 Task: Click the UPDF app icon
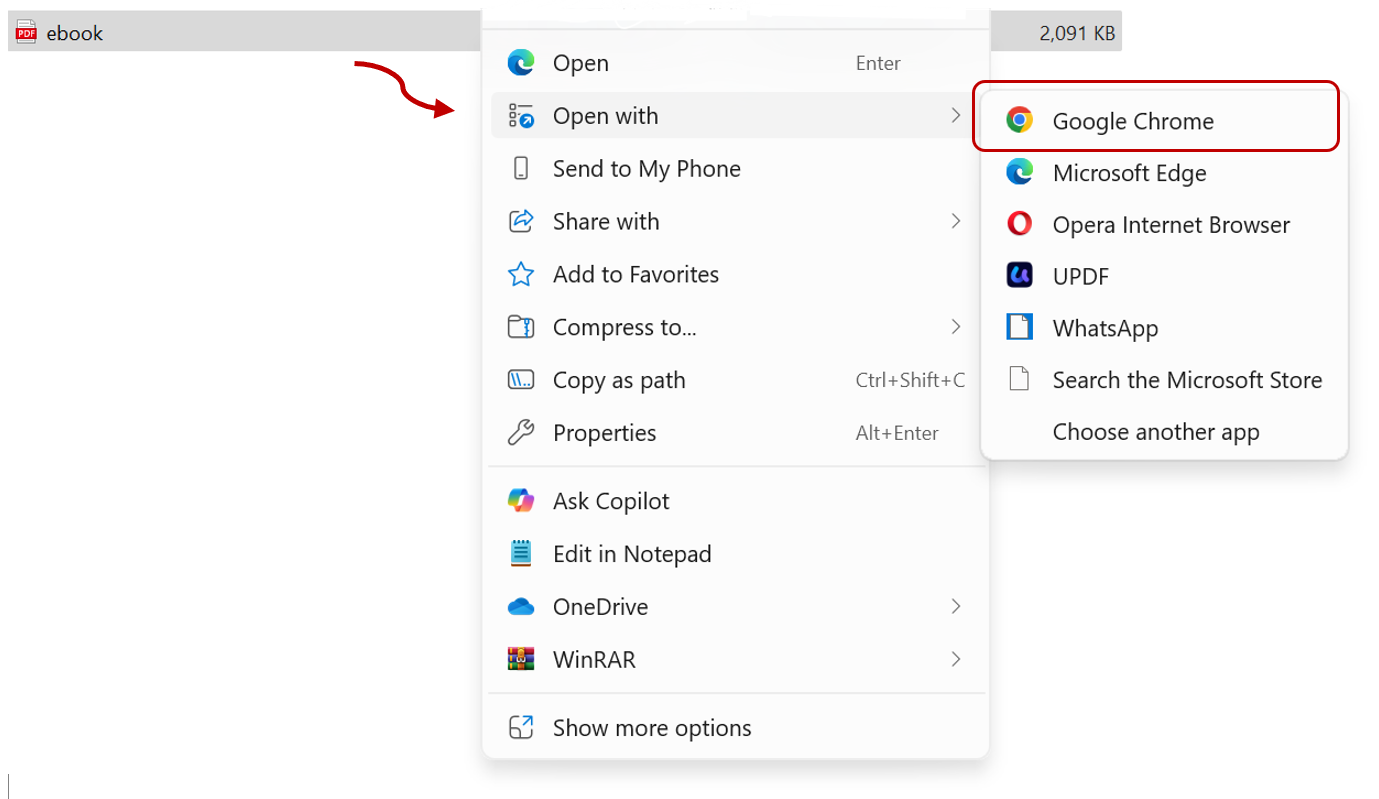point(1019,275)
